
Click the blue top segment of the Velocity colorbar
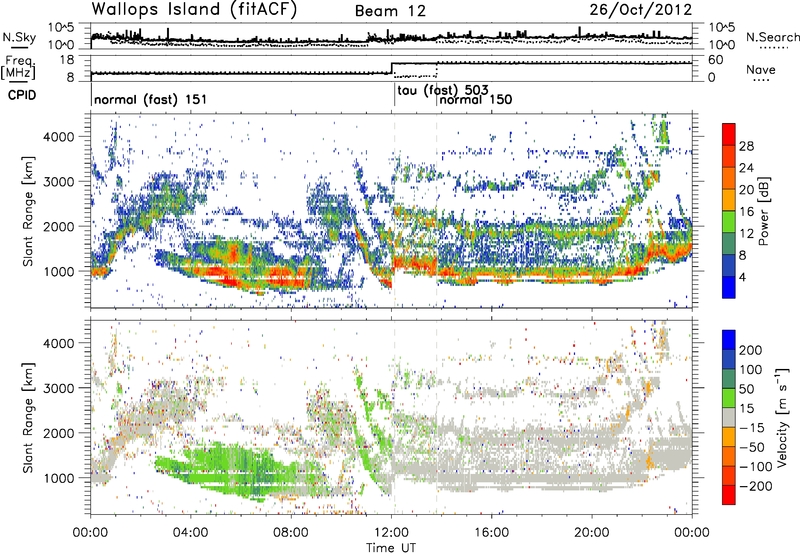point(729,340)
